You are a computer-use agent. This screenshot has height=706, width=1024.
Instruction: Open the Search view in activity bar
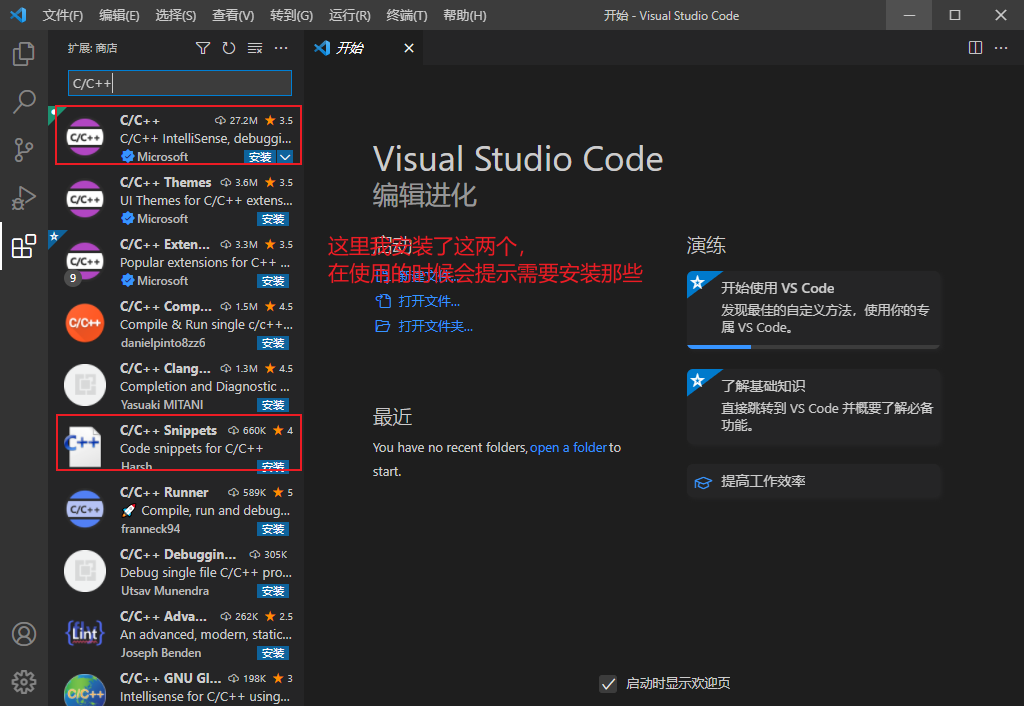click(x=24, y=102)
